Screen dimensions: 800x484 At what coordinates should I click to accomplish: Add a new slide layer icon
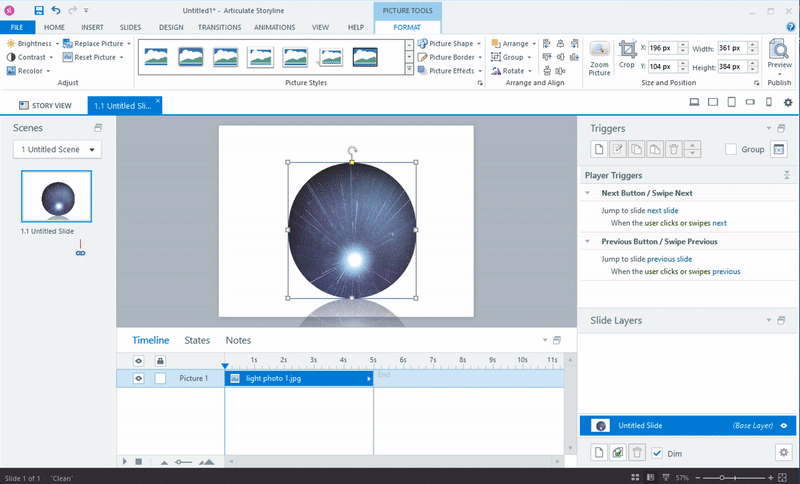598,453
